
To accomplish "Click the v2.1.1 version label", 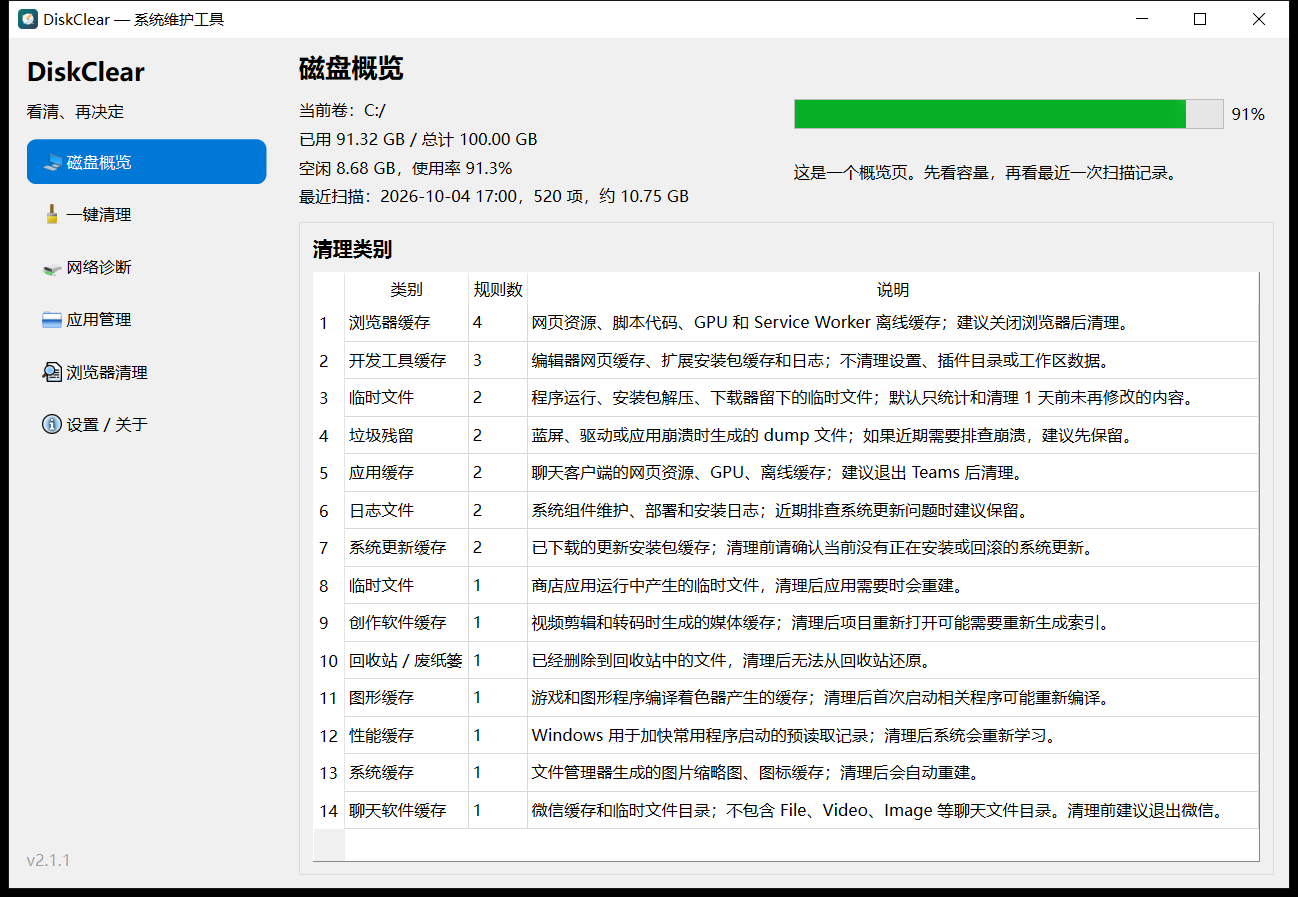I will point(48,860).
